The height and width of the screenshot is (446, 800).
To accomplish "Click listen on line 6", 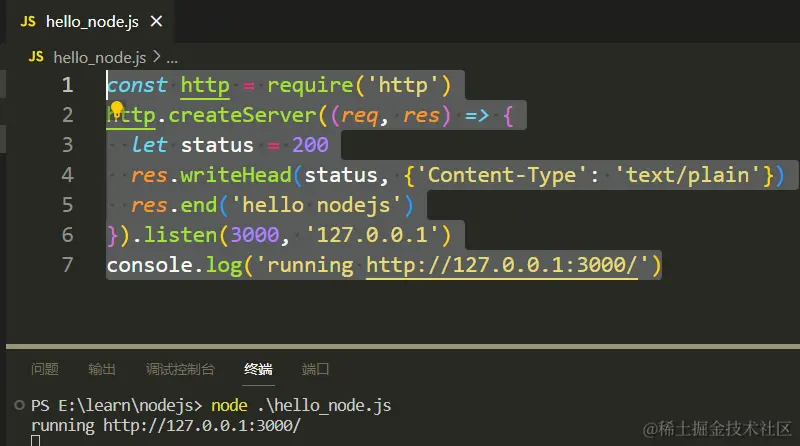I will (181, 235).
